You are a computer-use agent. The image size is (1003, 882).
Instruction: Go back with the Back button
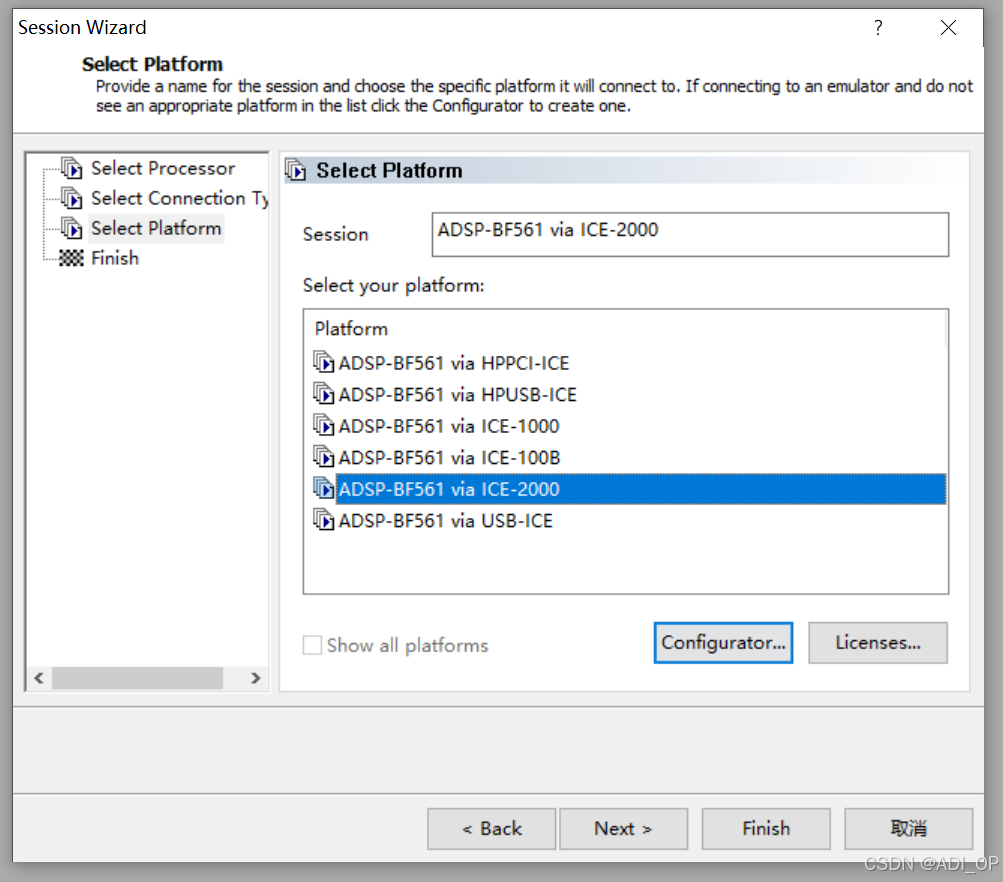(x=491, y=829)
